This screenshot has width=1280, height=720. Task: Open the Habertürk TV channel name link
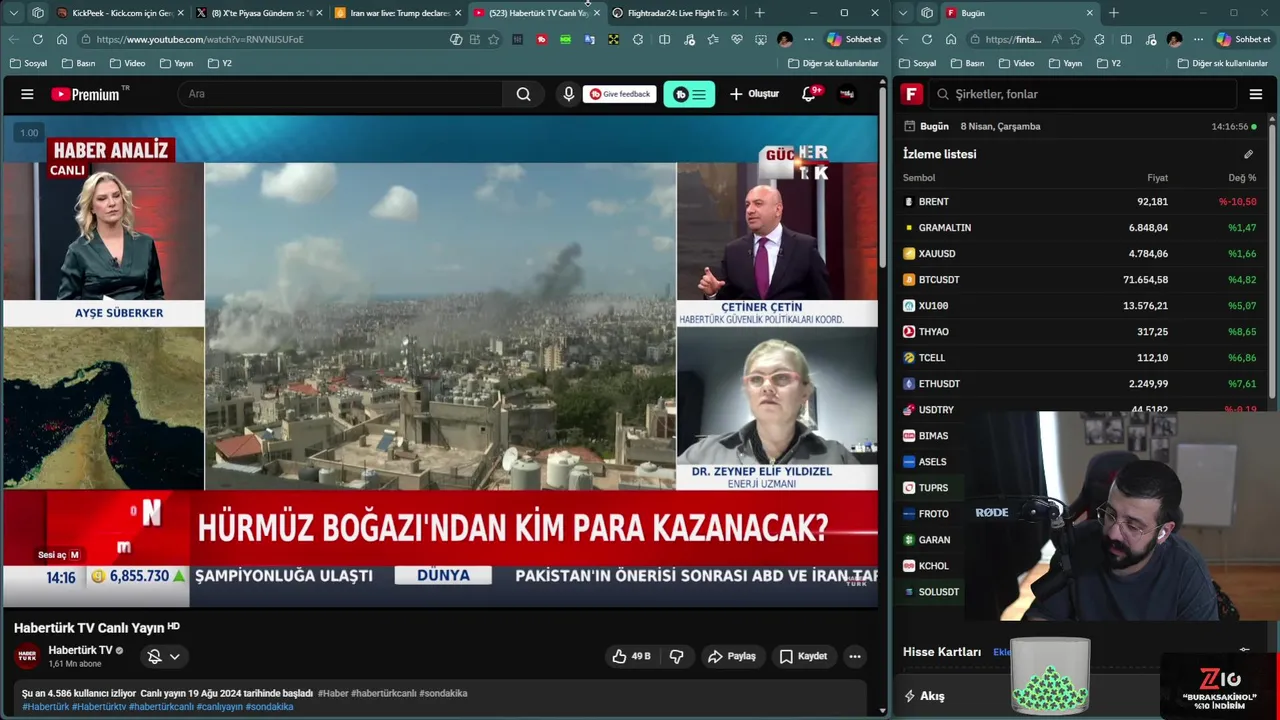coord(80,650)
